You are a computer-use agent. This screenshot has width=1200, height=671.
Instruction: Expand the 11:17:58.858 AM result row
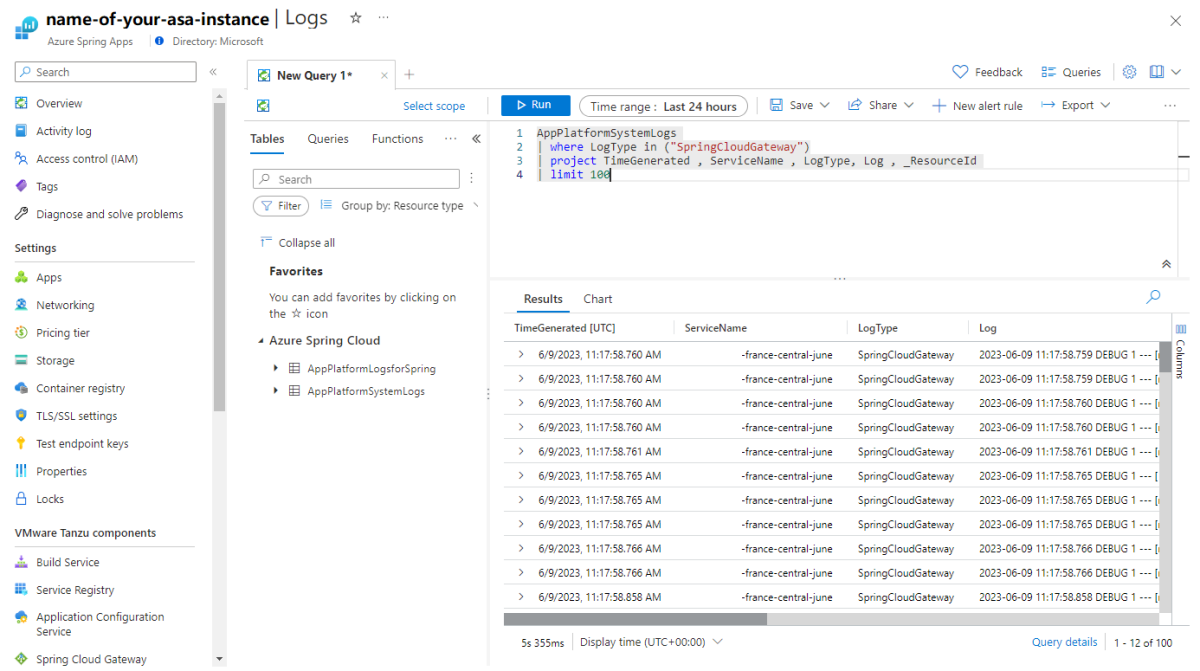pos(521,597)
